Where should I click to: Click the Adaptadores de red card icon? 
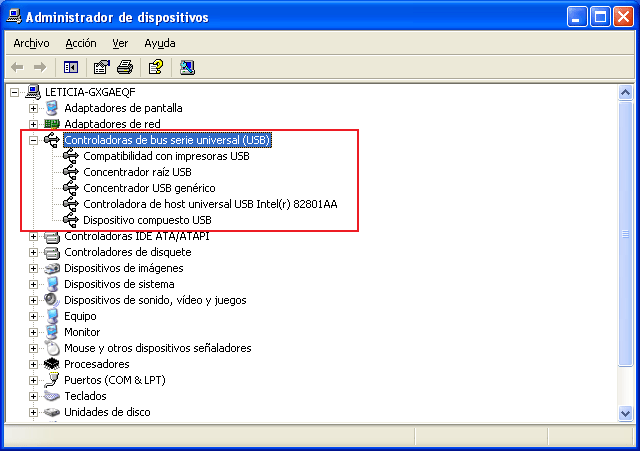pyautogui.click(x=52, y=124)
